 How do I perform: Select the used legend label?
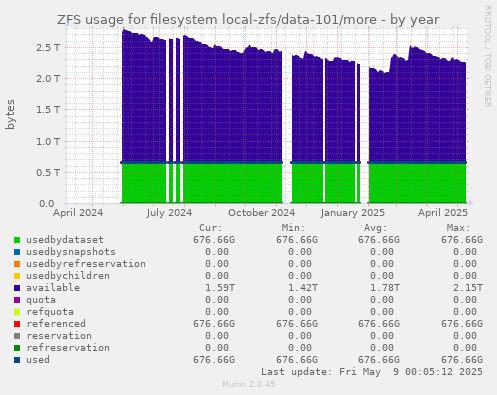[x=38, y=360]
